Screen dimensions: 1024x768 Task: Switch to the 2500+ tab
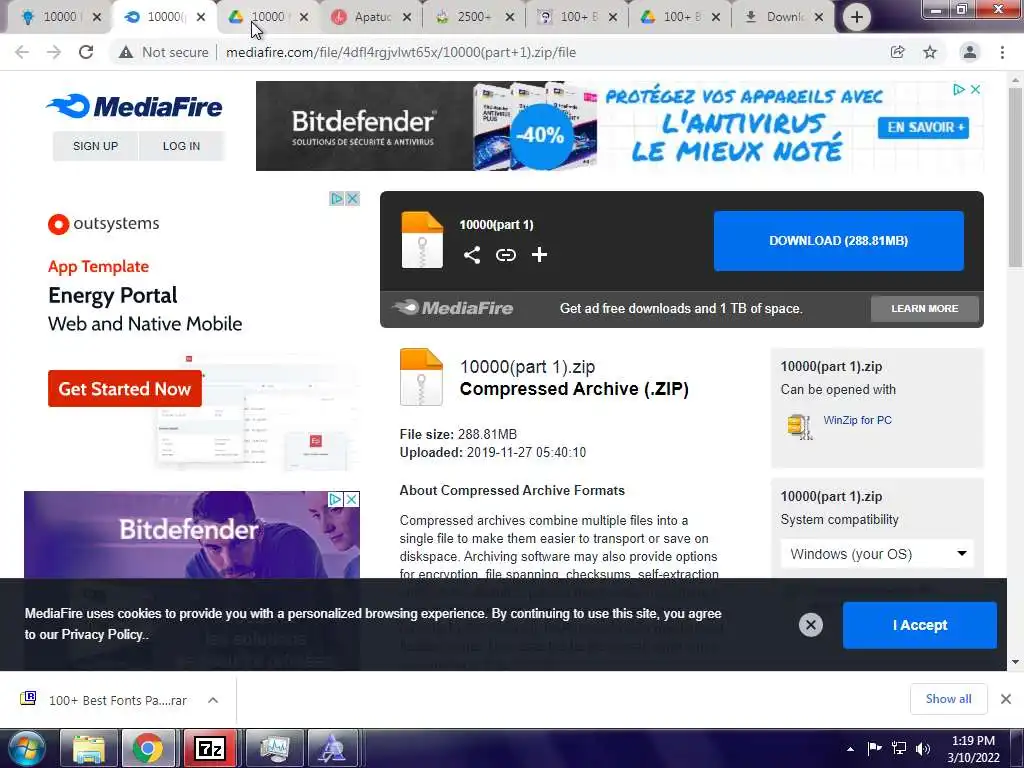pos(473,17)
